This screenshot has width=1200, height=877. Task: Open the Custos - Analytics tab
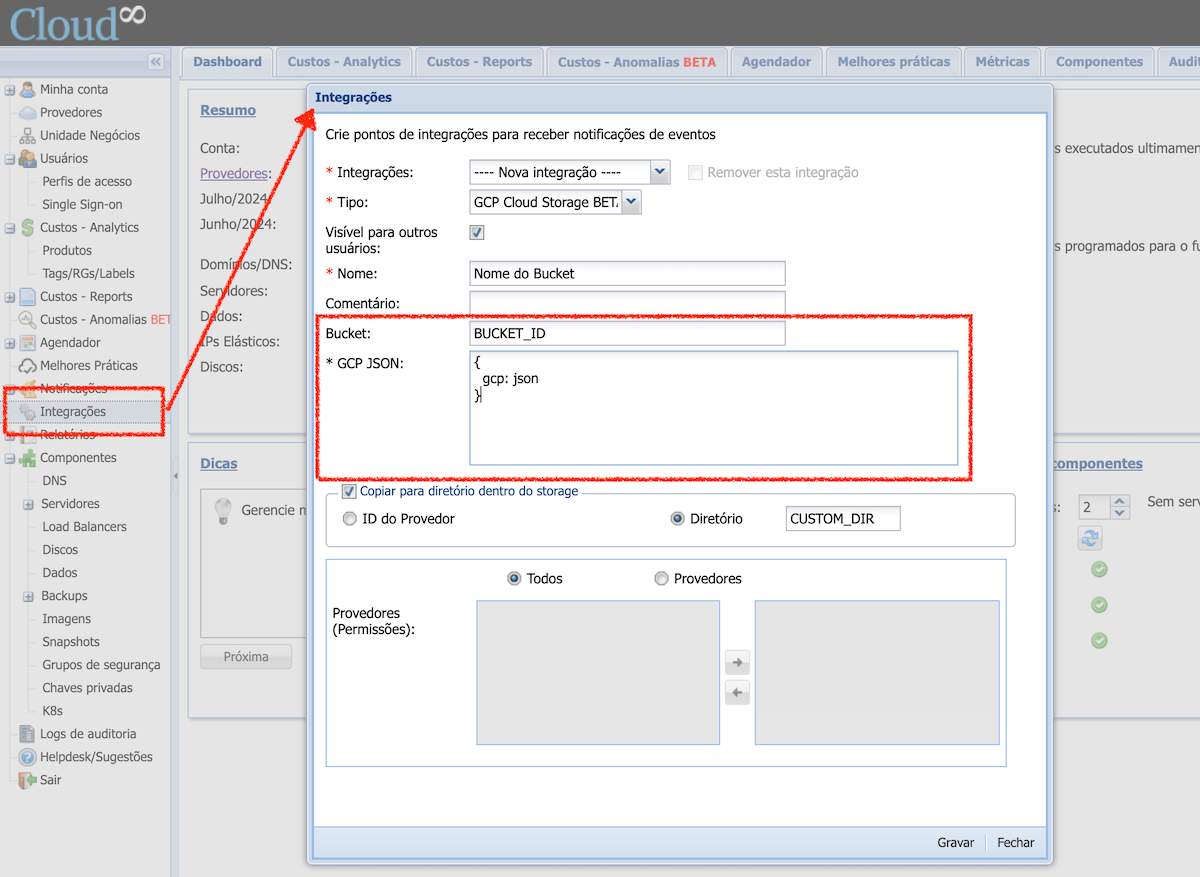(x=344, y=62)
